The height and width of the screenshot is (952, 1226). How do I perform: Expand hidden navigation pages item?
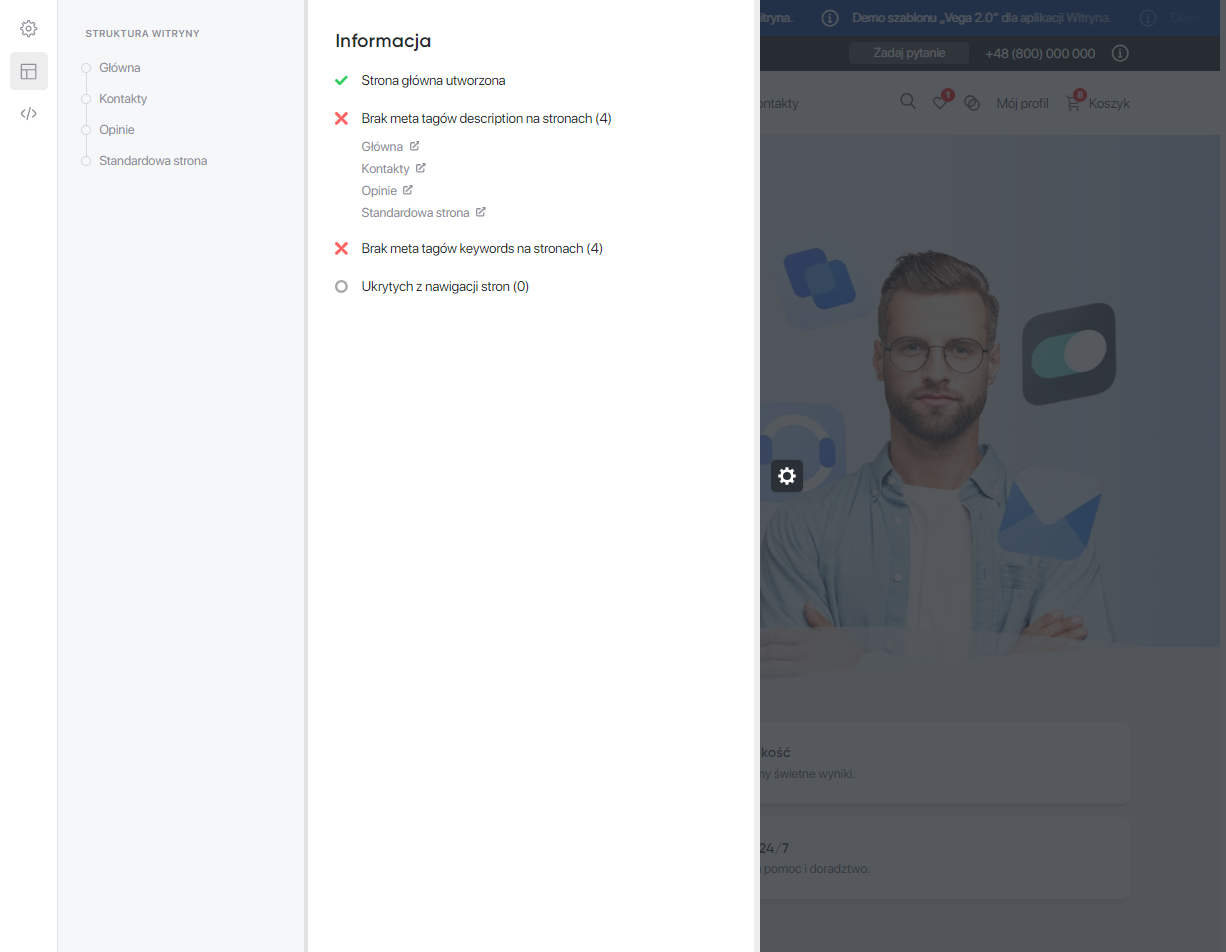coord(445,286)
